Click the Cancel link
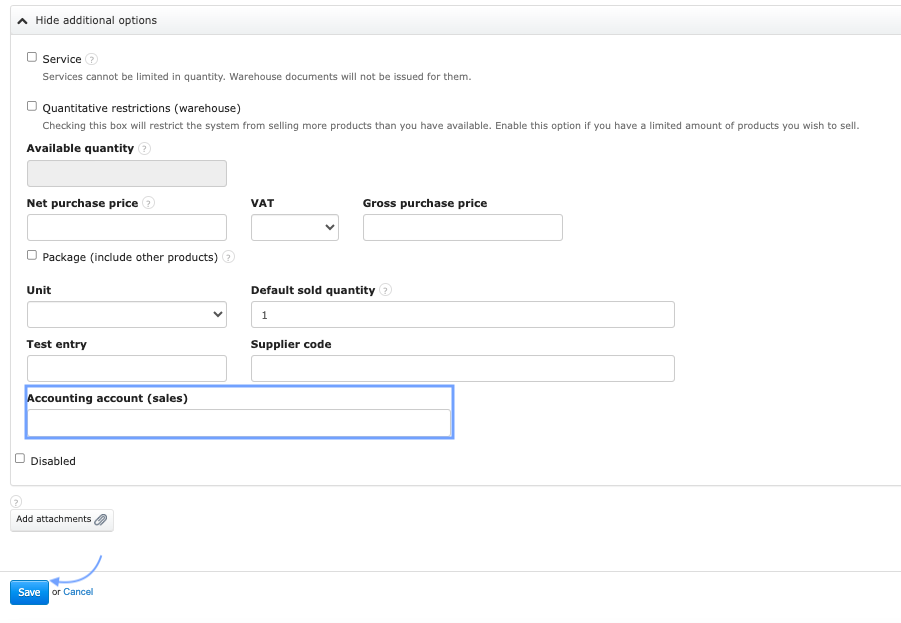Screen dimensions: 901x623 (x=78, y=592)
